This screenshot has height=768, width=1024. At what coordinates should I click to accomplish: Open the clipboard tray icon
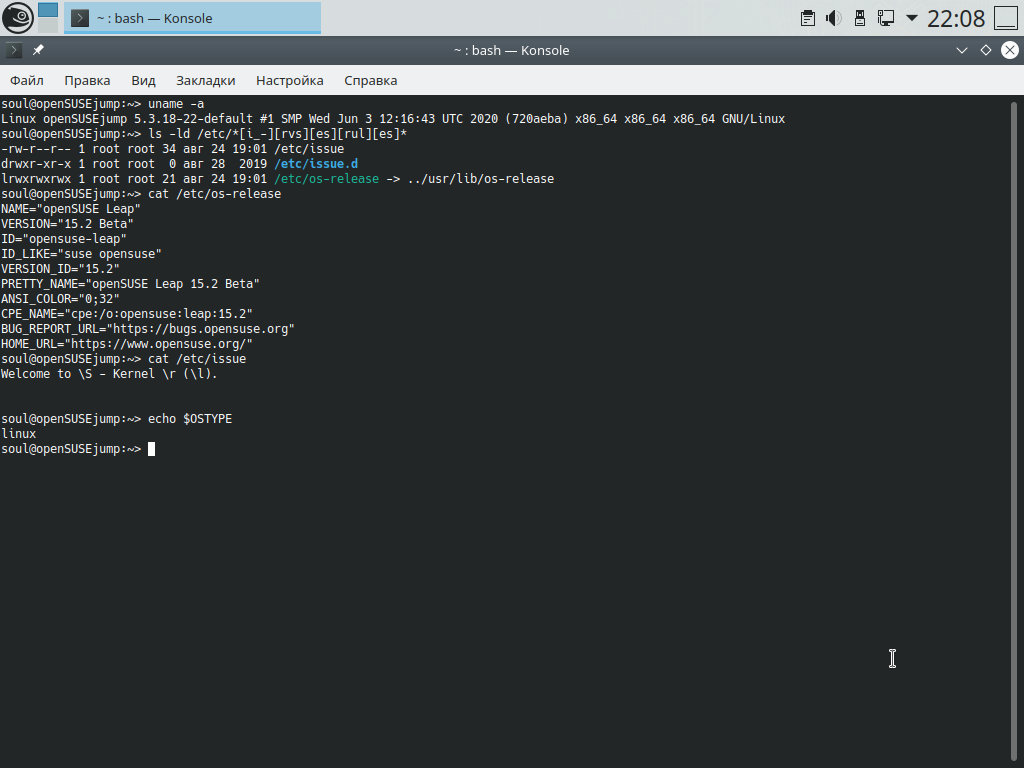[x=808, y=18]
